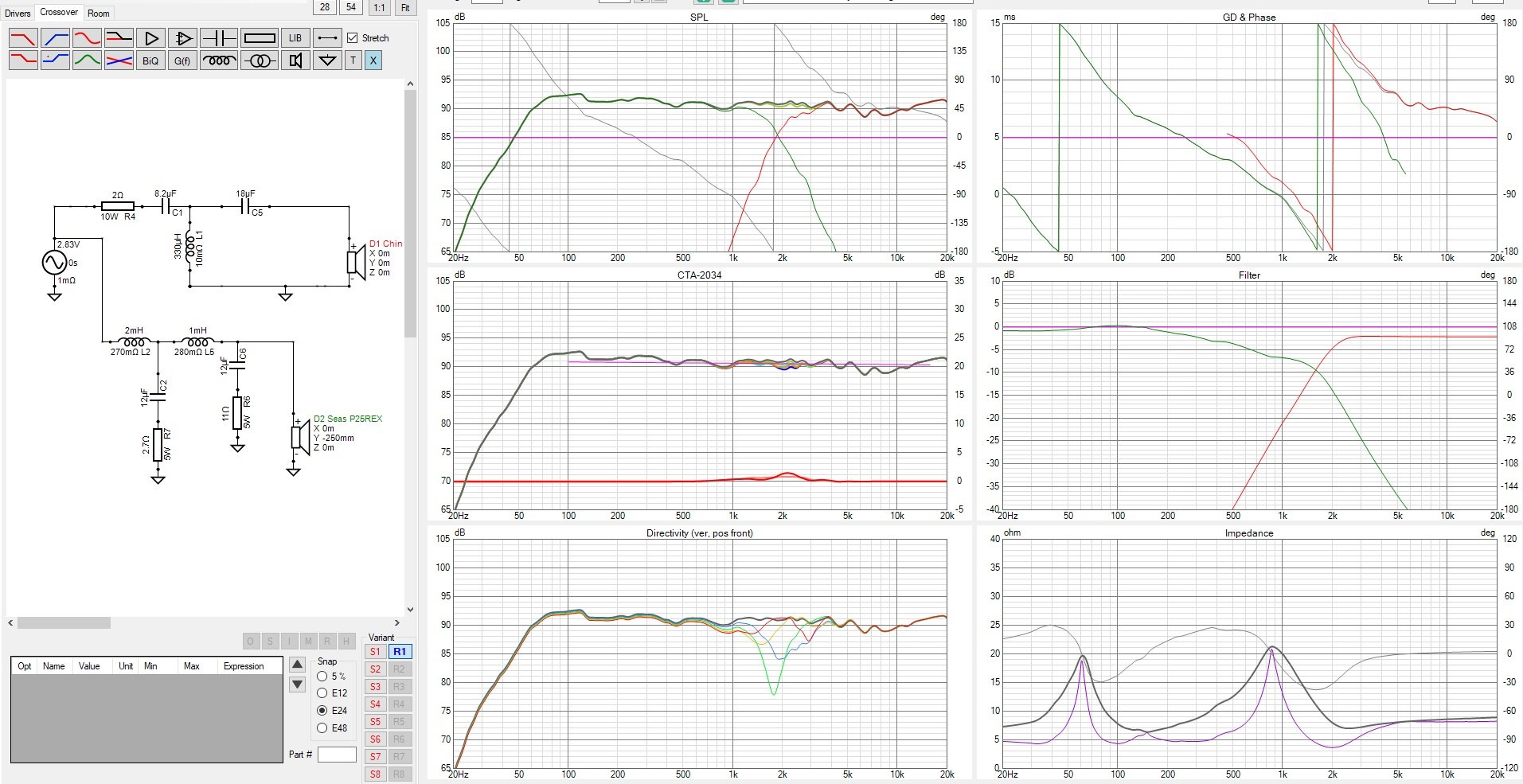This screenshot has width=1523, height=784.
Task: Select the red low-pass filter block icon
Action: pos(23,37)
